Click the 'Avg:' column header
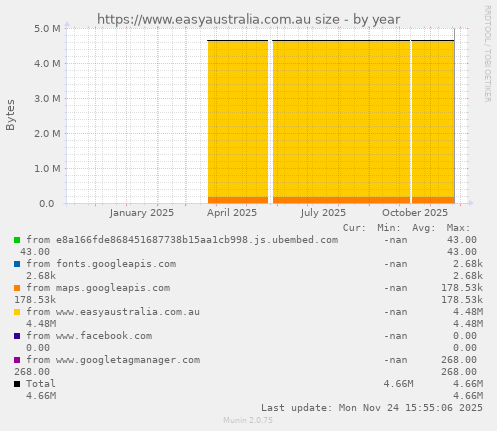The height and width of the screenshot is (431, 497). [x=424, y=228]
